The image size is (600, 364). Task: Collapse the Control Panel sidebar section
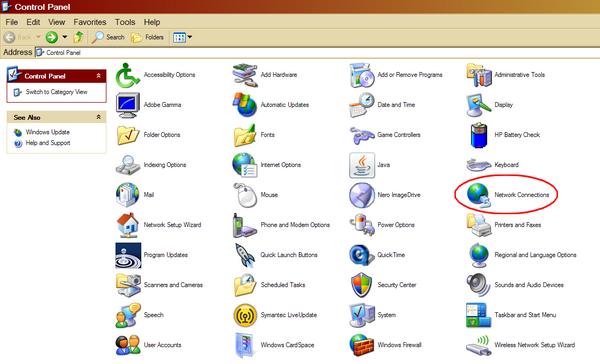click(x=98, y=76)
